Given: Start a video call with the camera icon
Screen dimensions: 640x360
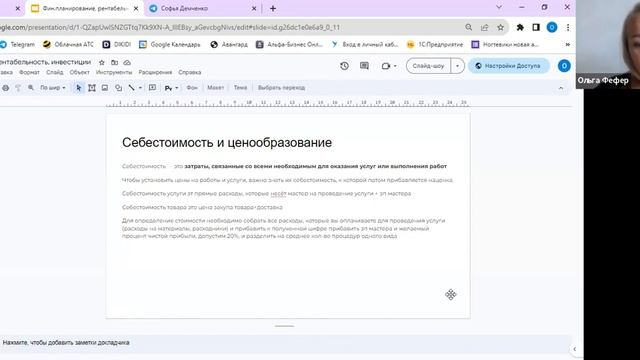Looking at the screenshot, I should 385,66.
